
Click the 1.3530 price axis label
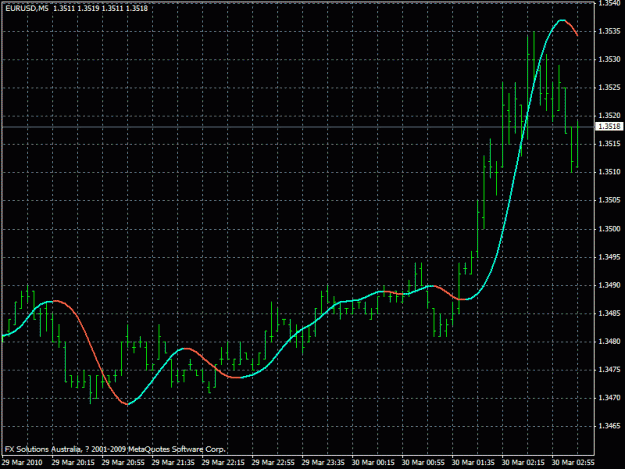610,59
